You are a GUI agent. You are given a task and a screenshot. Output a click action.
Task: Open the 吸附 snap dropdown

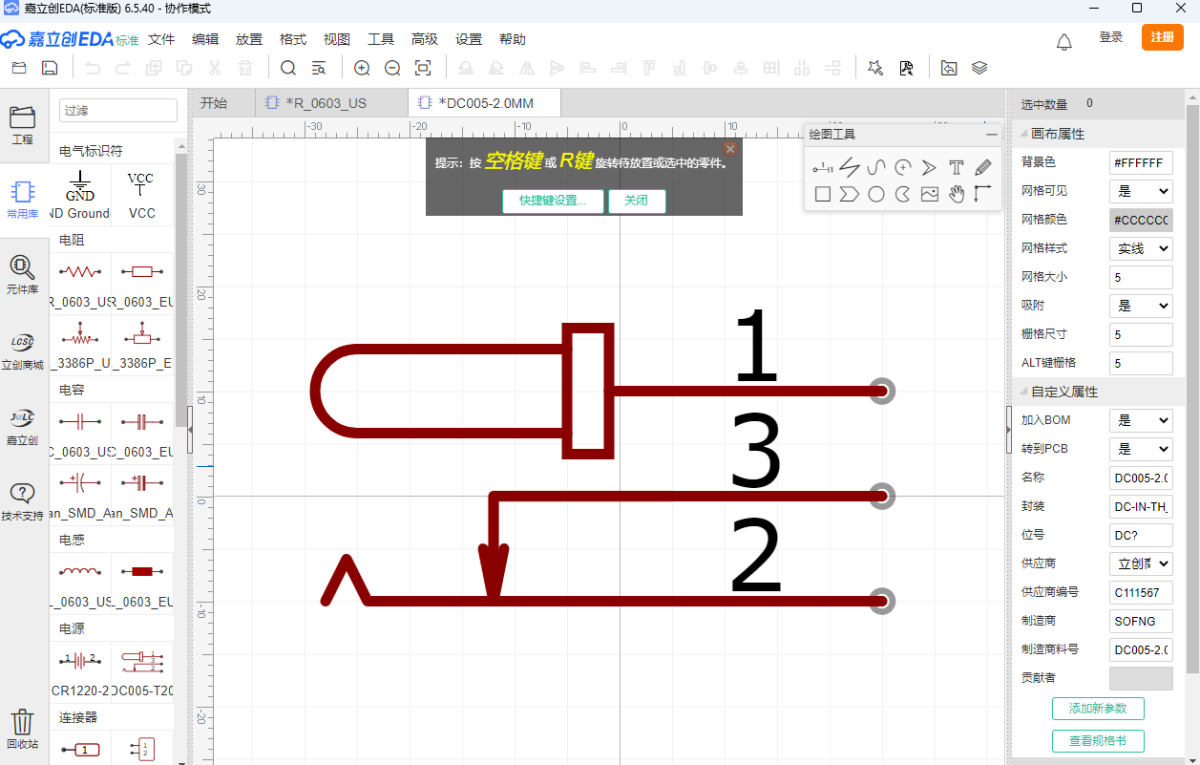point(1140,306)
